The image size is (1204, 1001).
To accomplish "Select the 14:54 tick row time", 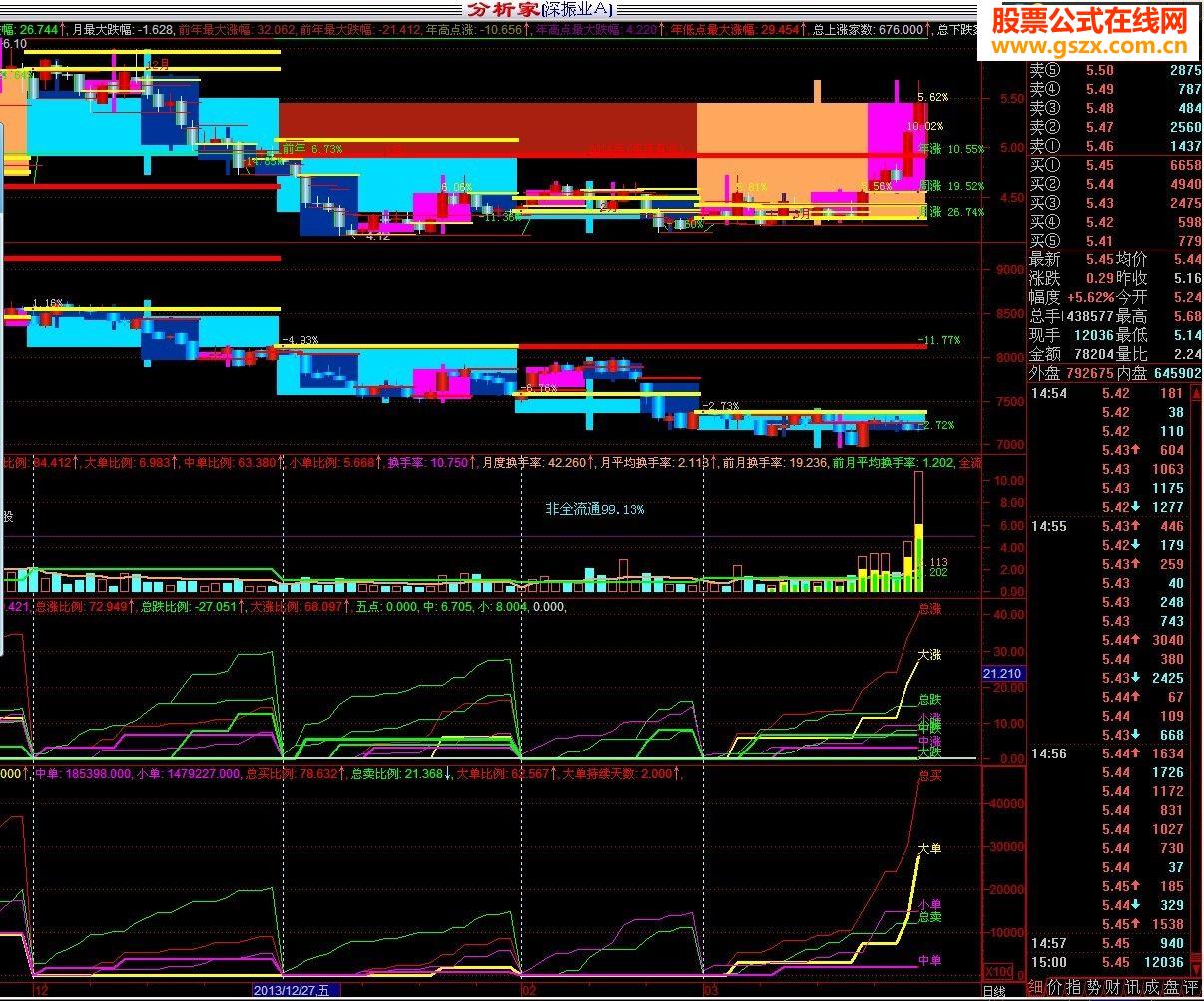I will click(1049, 393).
